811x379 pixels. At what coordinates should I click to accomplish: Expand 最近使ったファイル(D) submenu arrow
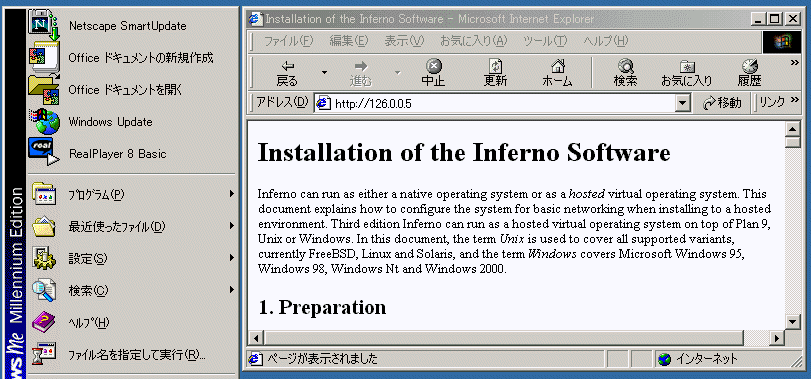pyautogui.click(x=232, y=226)
